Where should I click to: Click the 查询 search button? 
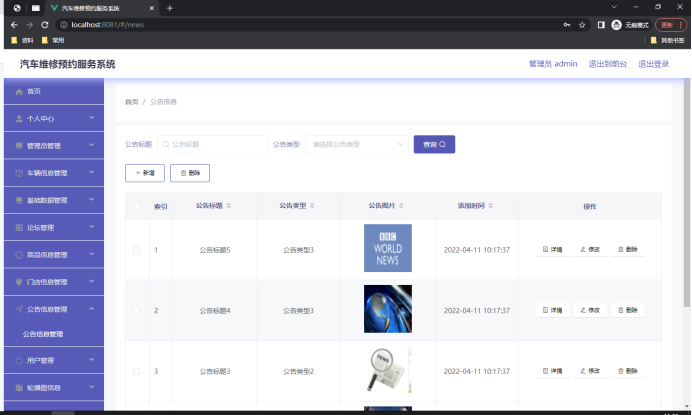(434, 144)
